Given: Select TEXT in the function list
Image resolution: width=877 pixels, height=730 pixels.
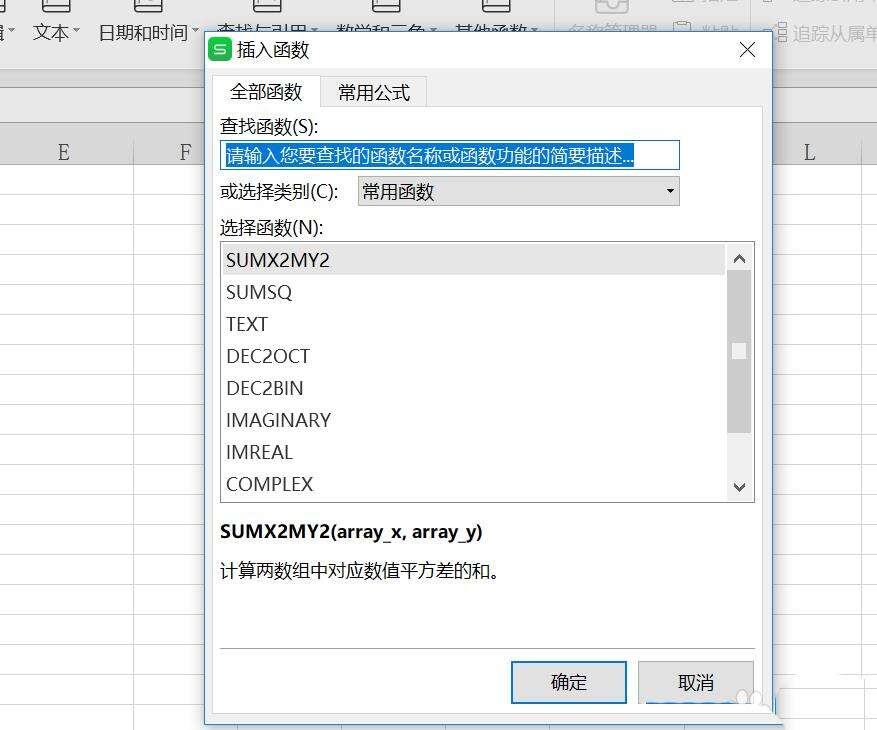Looking at the screenshot, I should pos(473,324).
